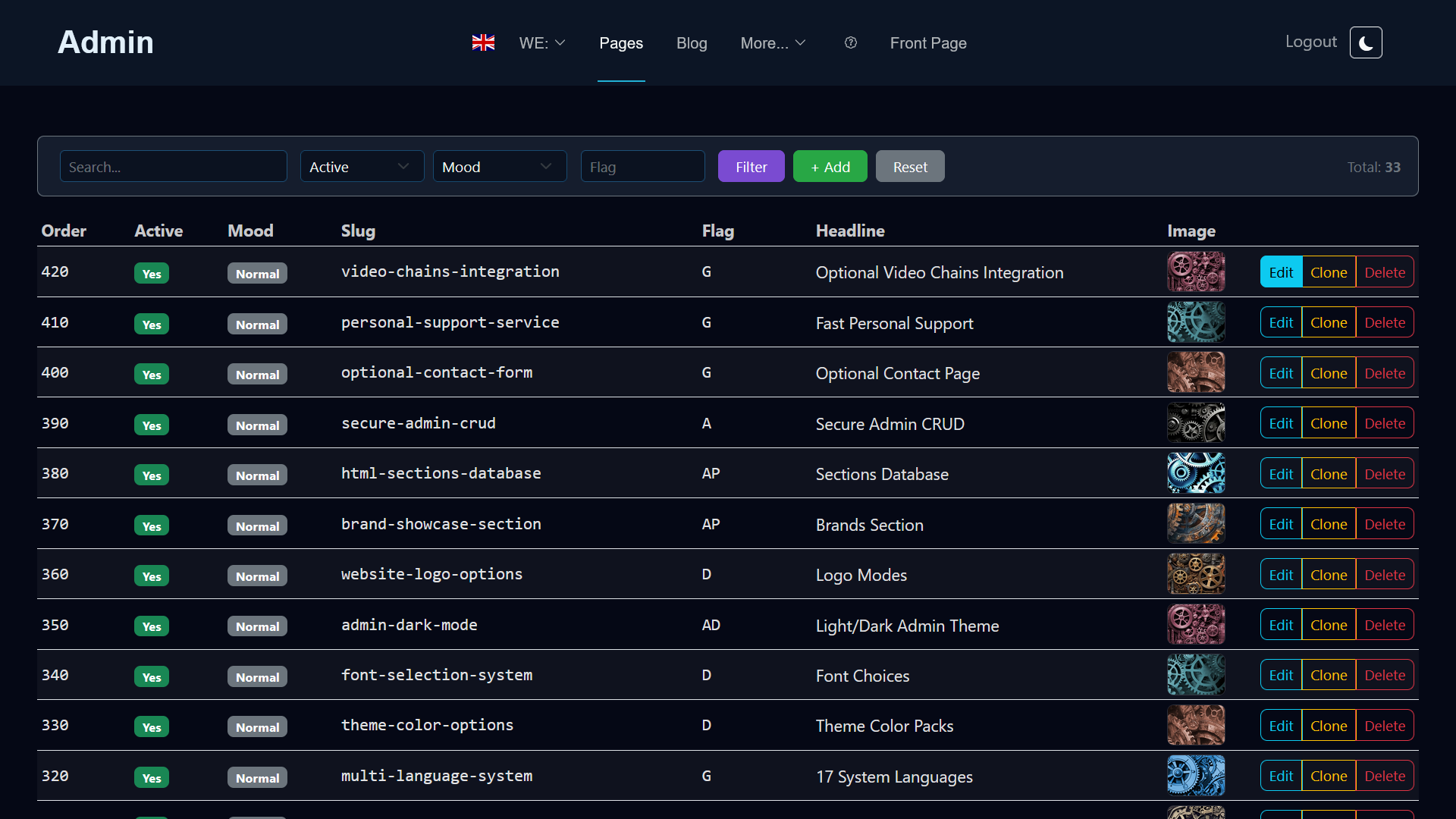Click the Admin title link
1456x819 pixels.
click(x=106, y=42)
